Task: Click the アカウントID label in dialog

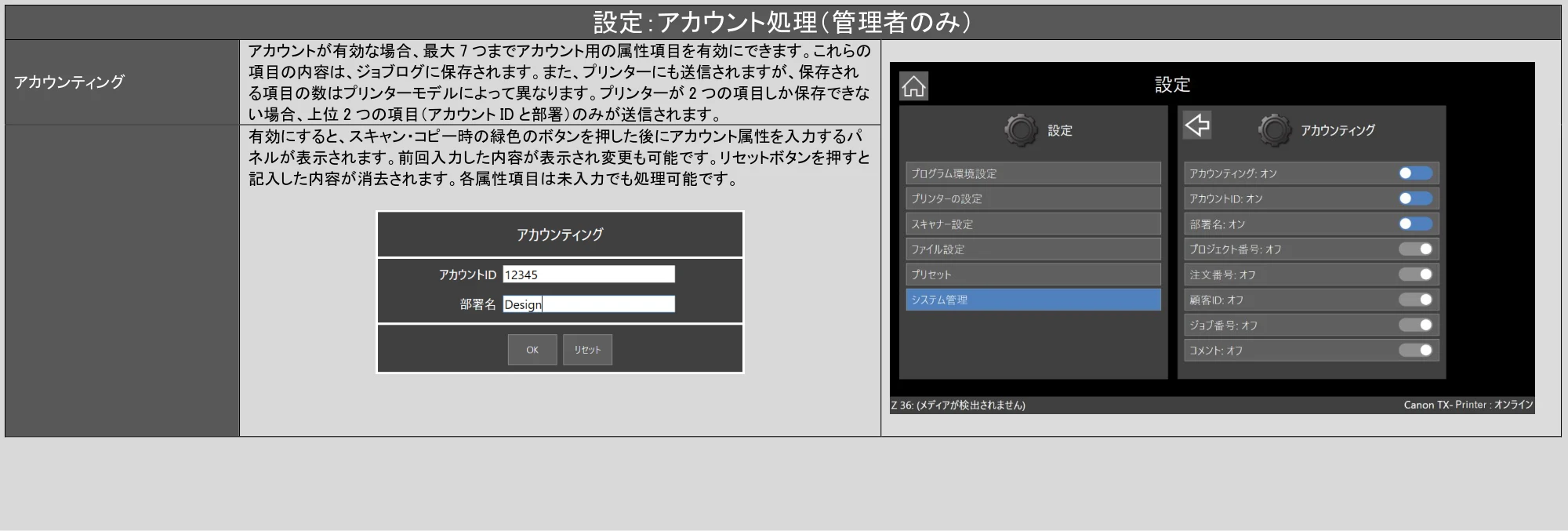Action: [x=467, y=275]
